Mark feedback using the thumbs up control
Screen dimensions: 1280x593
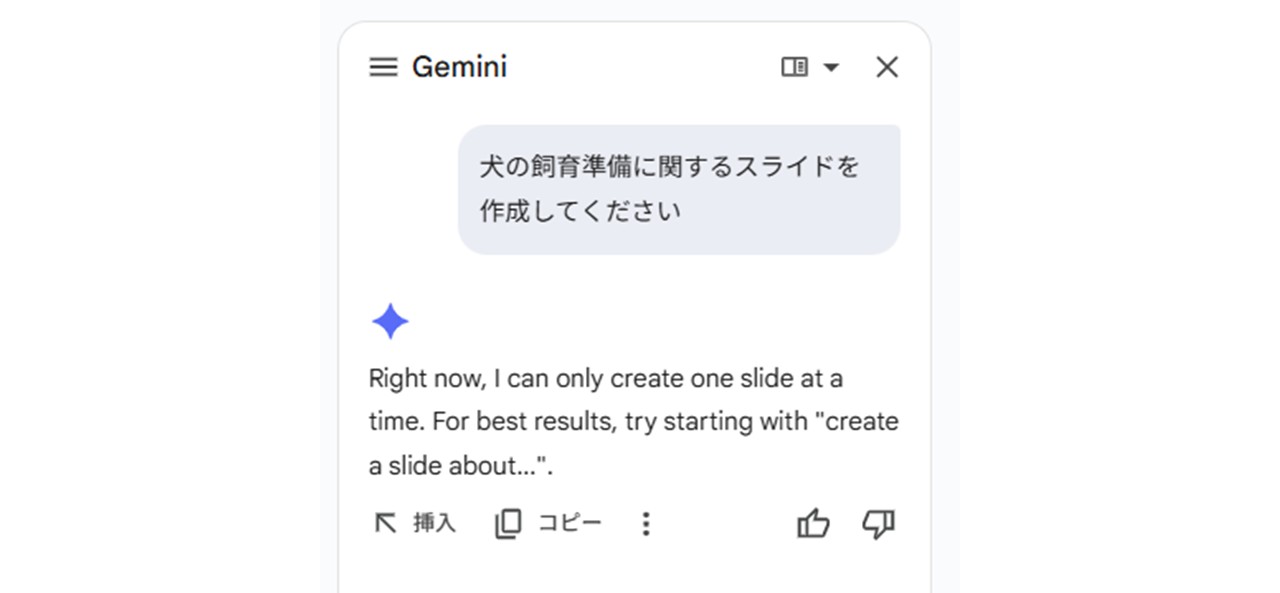(x=814, y=522)
